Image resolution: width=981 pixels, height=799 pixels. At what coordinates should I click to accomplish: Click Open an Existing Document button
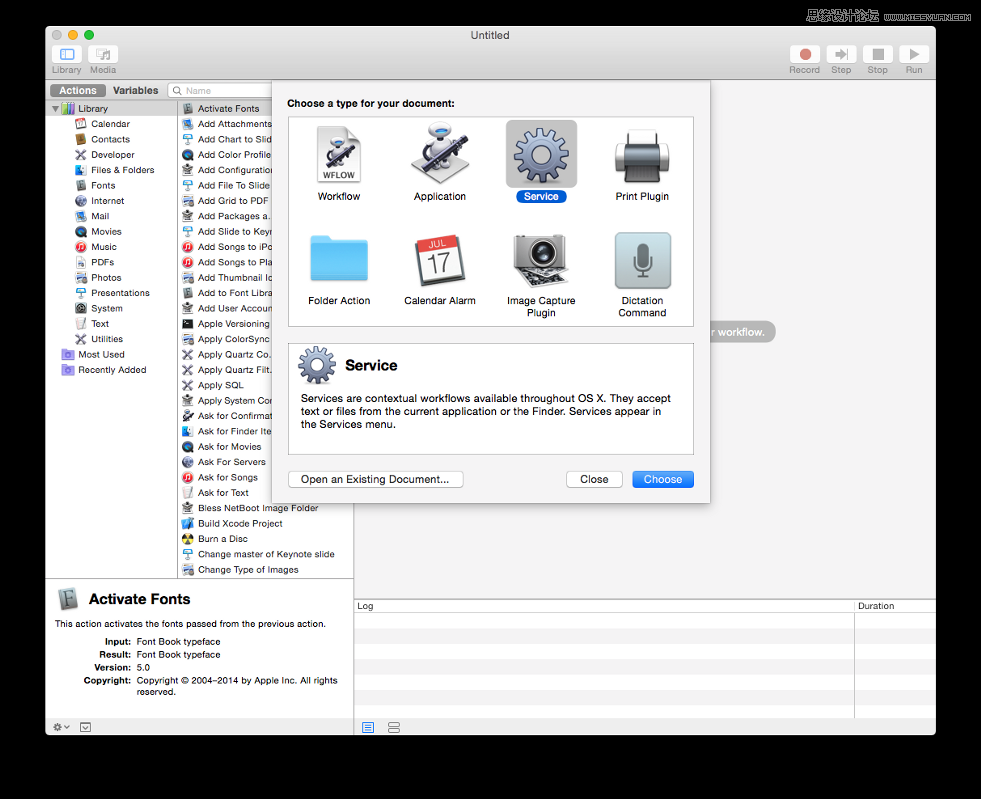[x=375, y=479]
